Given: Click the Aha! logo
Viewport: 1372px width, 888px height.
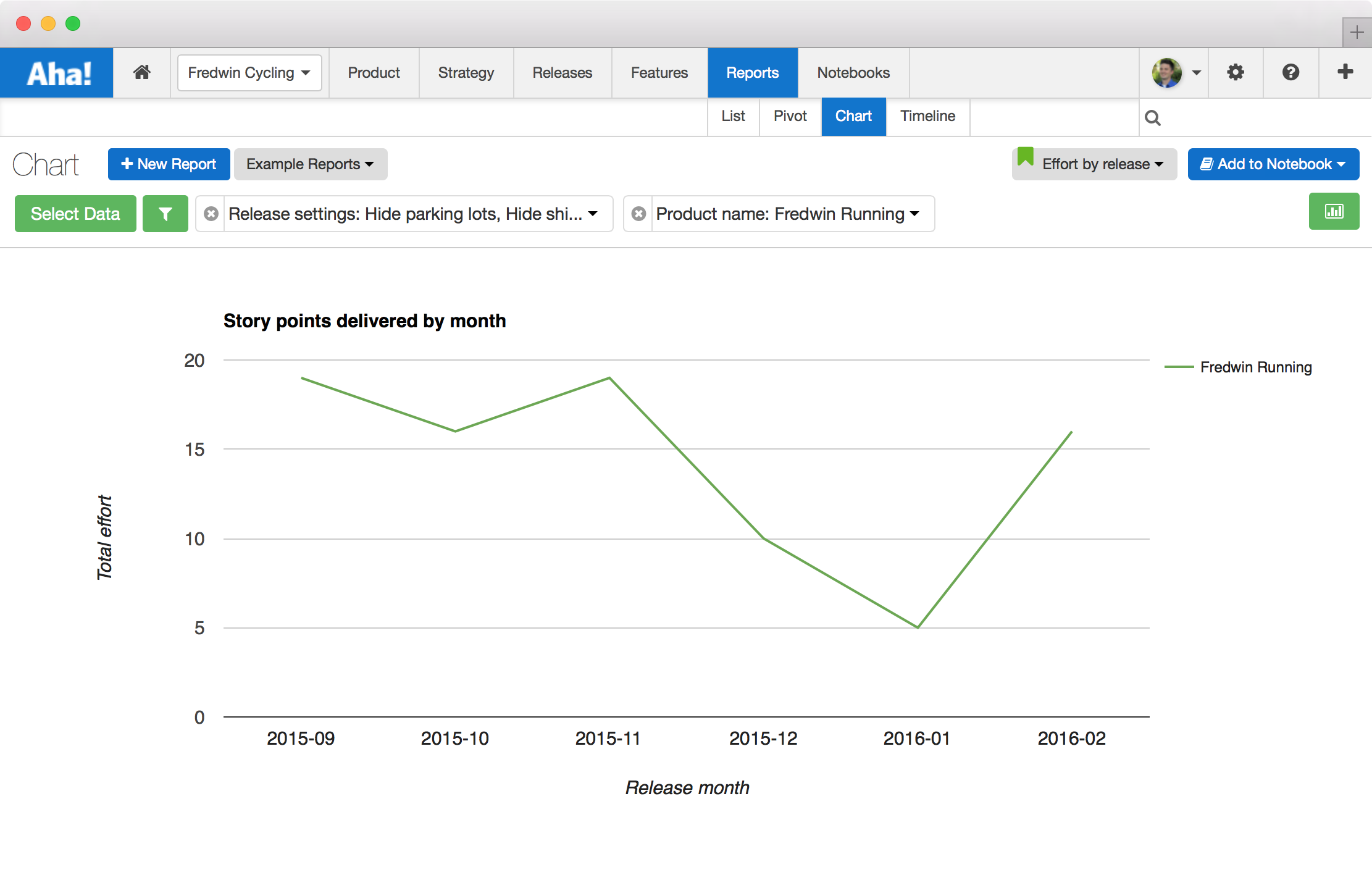Looking at the screenshot, I should [57, 73].
